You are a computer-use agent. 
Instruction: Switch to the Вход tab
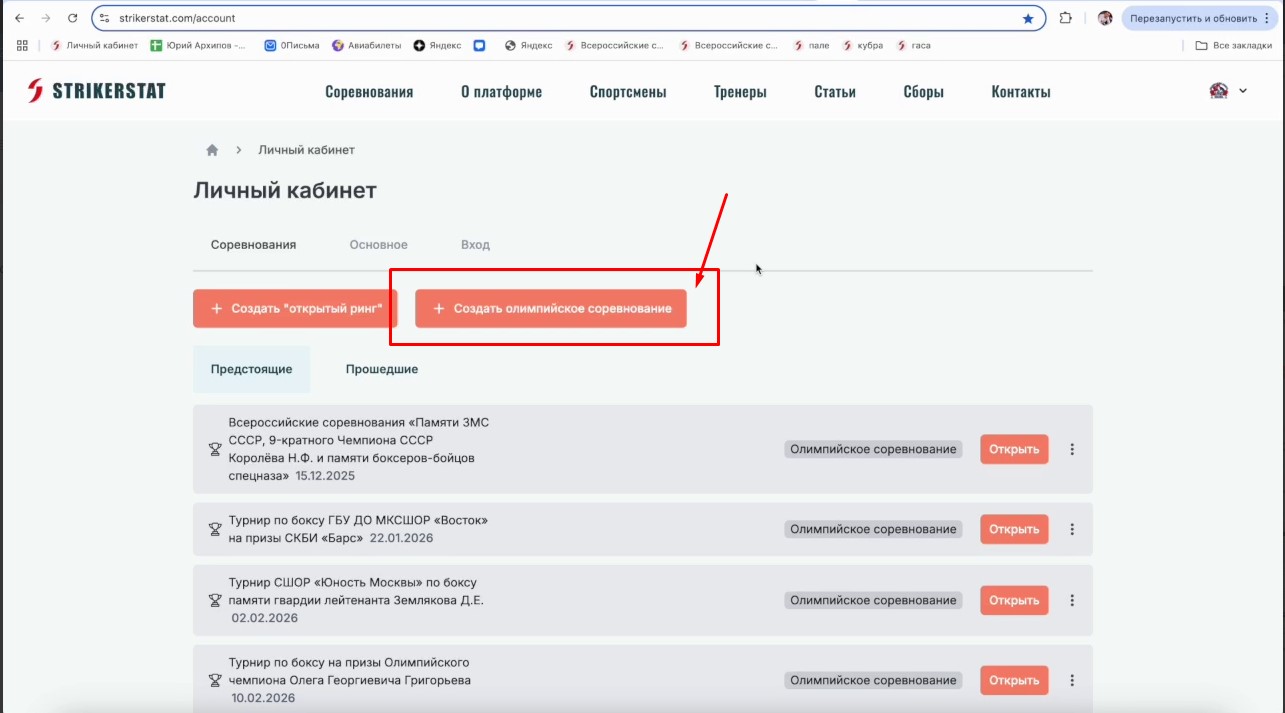(x=475, y=245)
